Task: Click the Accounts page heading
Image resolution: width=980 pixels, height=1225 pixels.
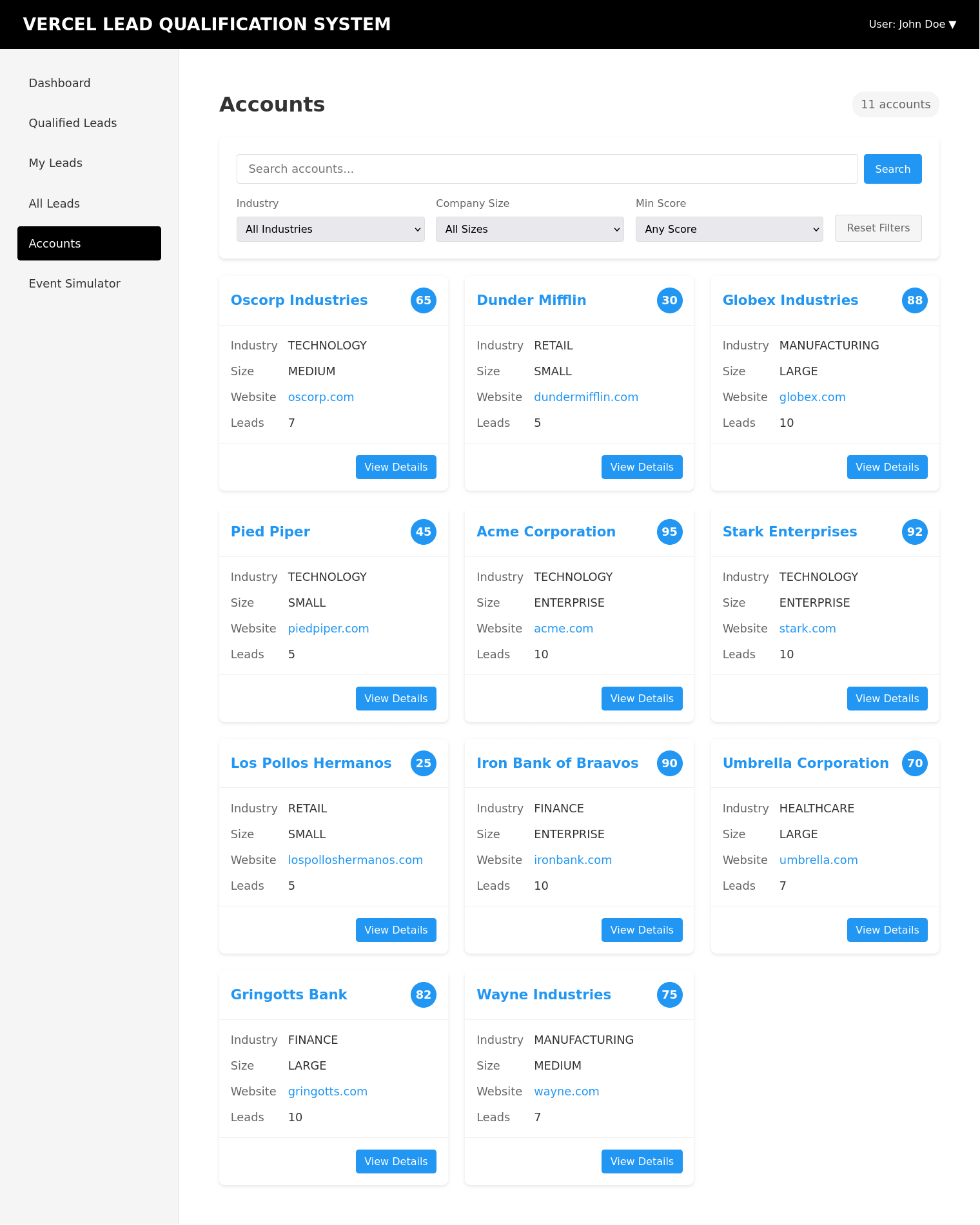Action: (272, 104)
